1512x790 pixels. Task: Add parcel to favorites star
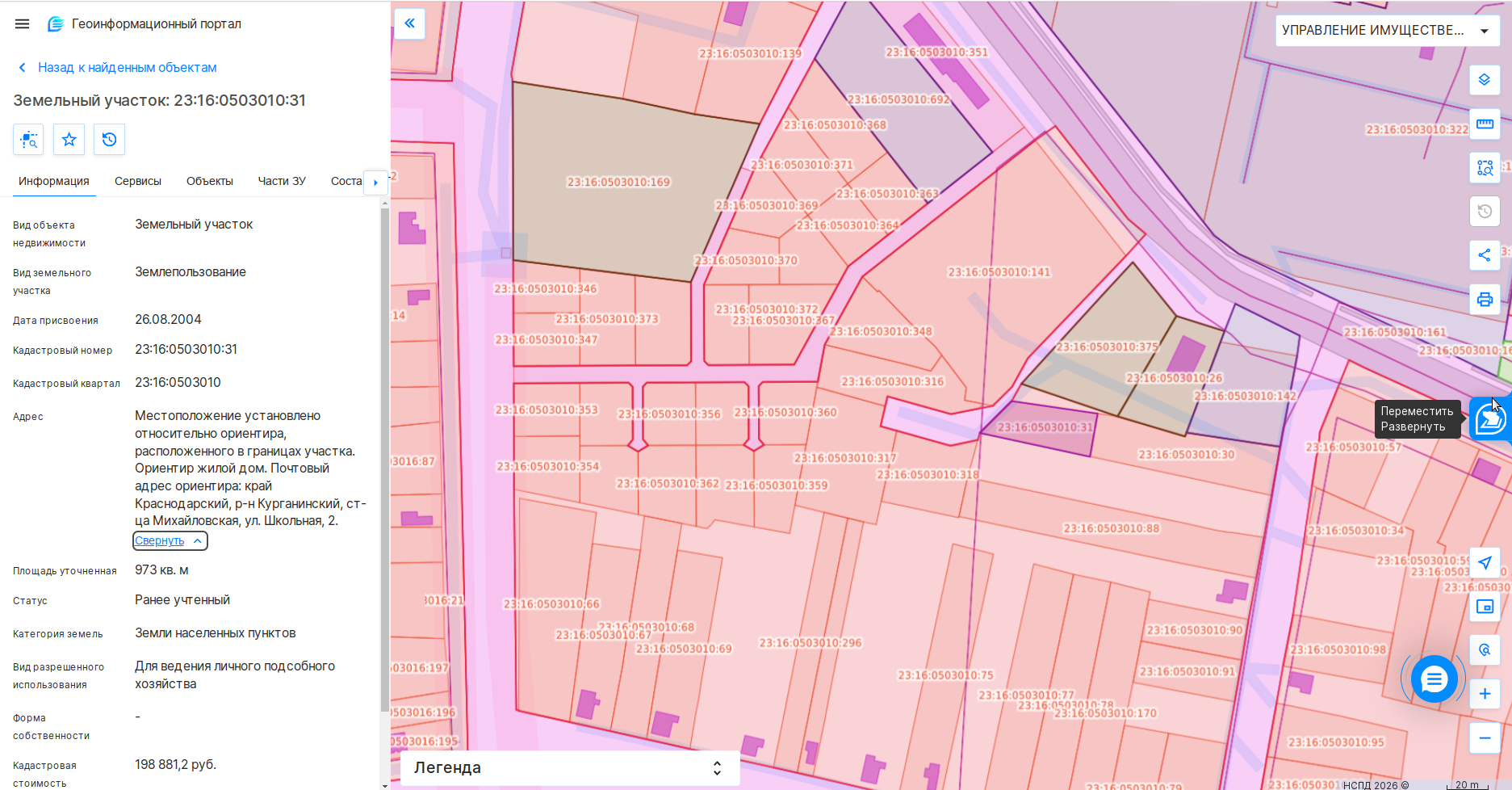pos(69,140)
